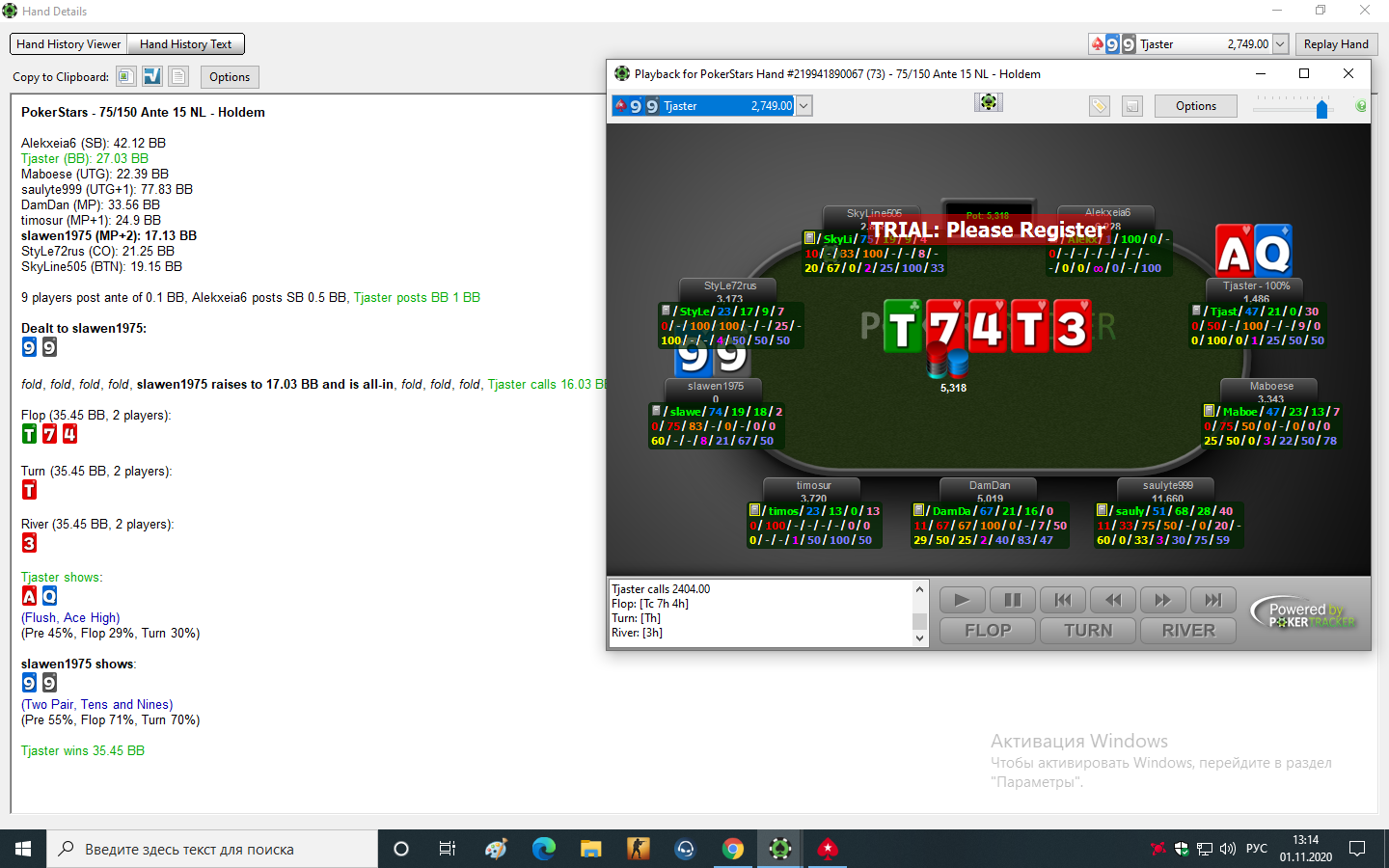This screenshot has width=1389, height=868.
Task: Click the StyLe72rus seat name plate
Action: [730, 291]
